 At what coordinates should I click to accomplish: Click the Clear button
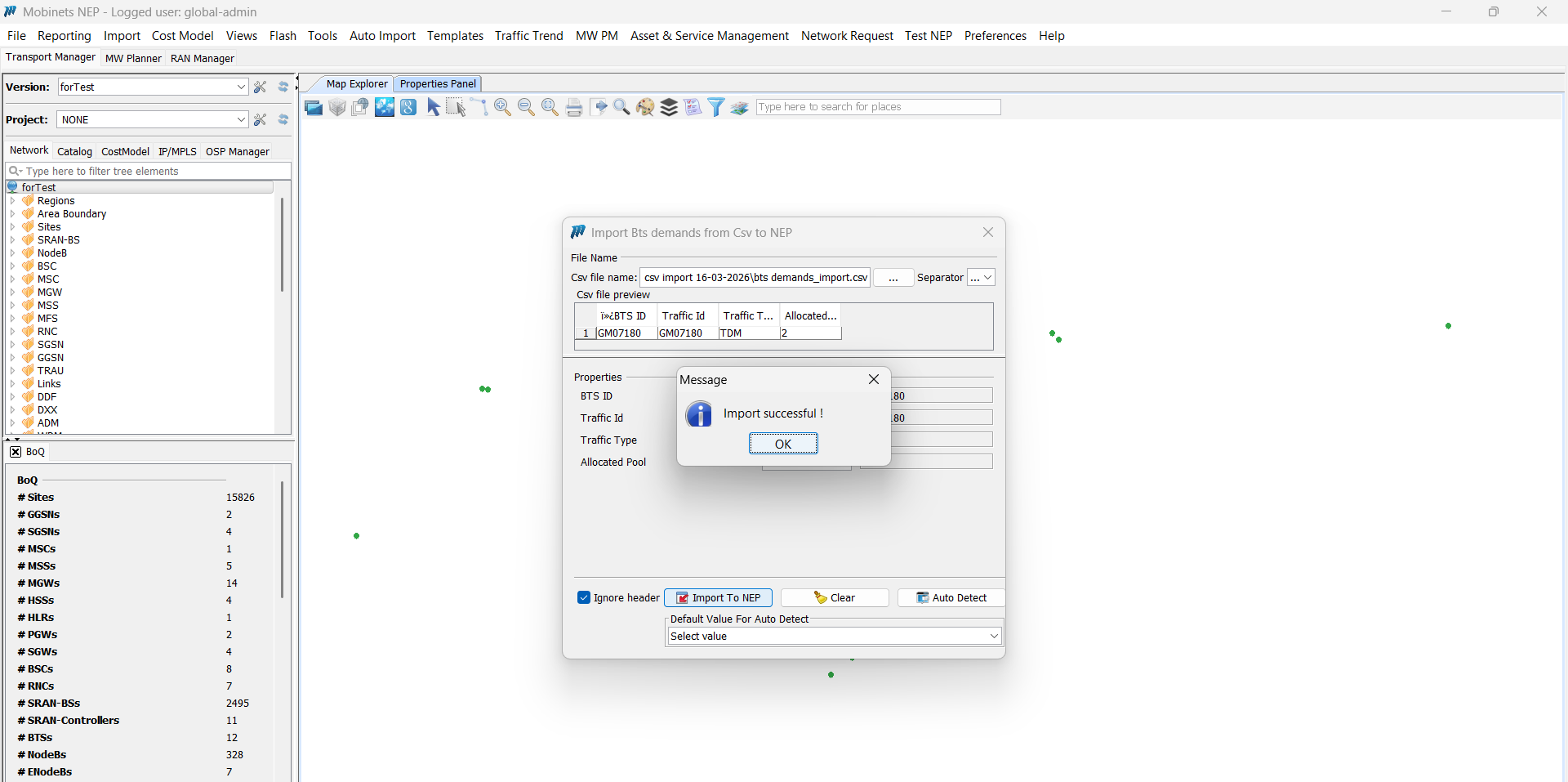(834, 598)
